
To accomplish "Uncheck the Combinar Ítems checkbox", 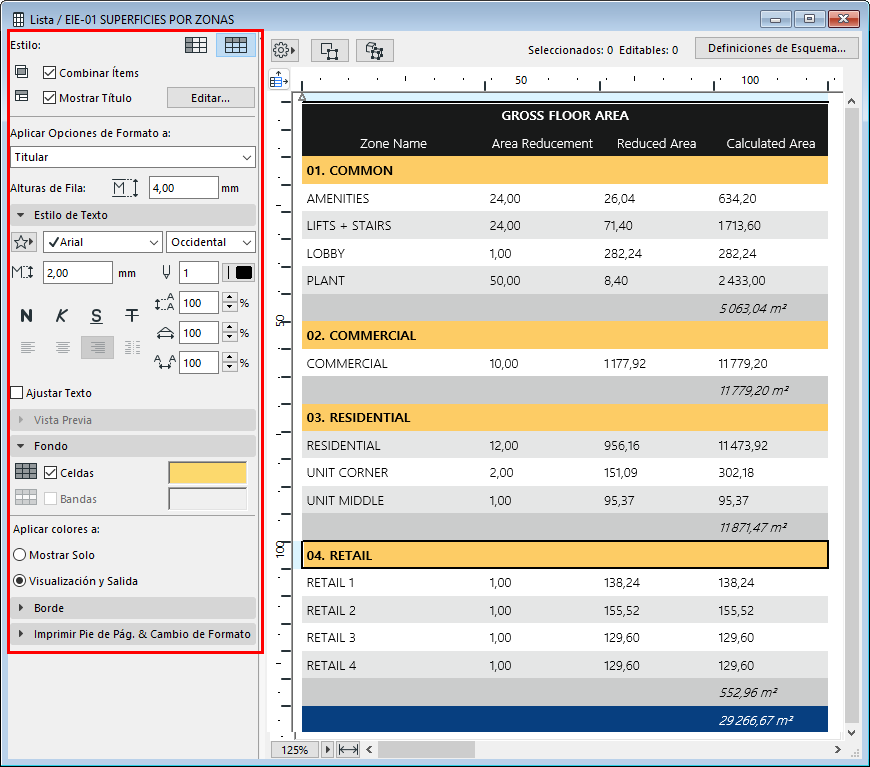I will [50, 73].
